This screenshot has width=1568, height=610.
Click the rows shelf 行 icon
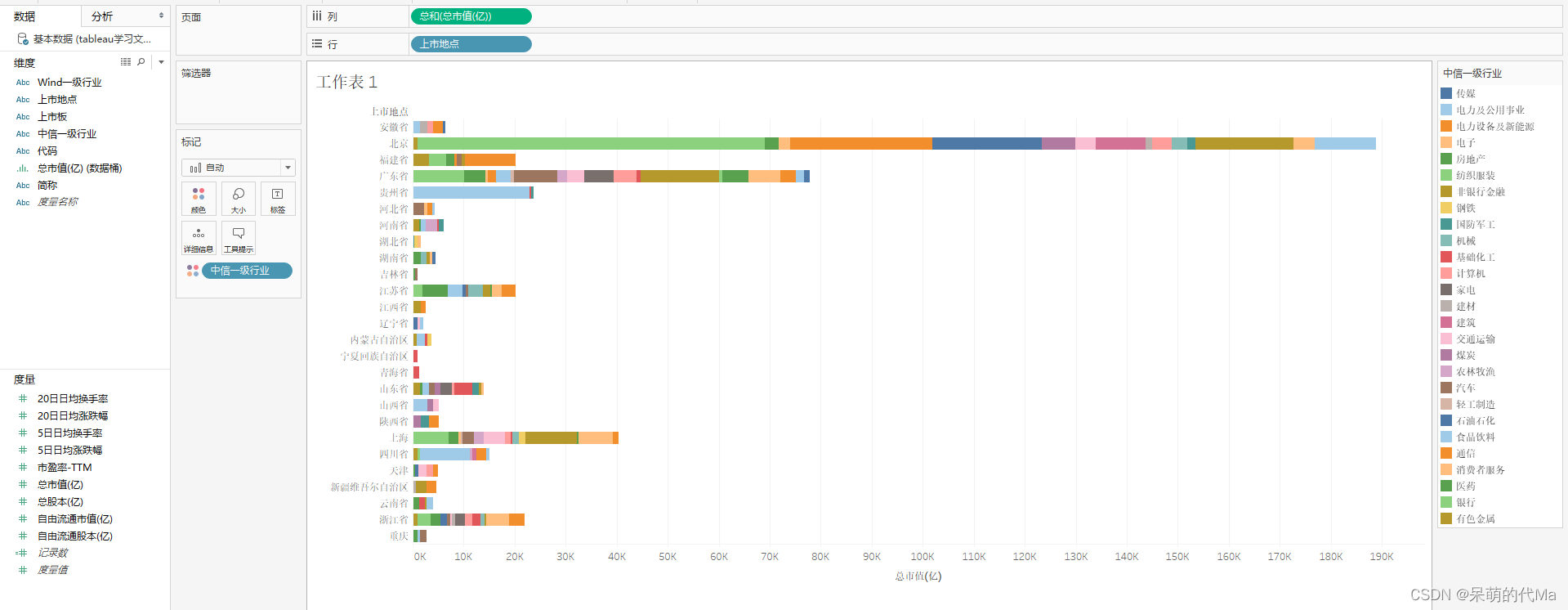click(317, 43)
